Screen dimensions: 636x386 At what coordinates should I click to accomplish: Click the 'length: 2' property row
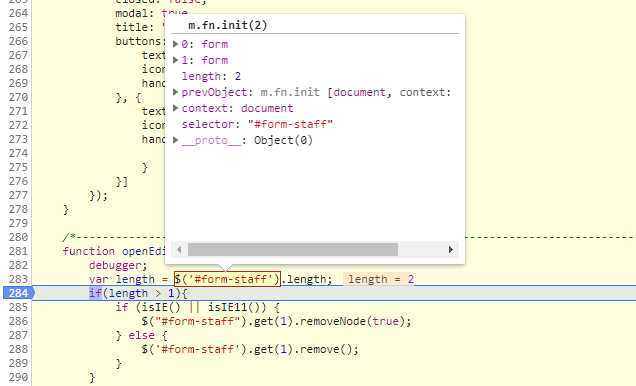pyautogui.click(x=211, y=76)
